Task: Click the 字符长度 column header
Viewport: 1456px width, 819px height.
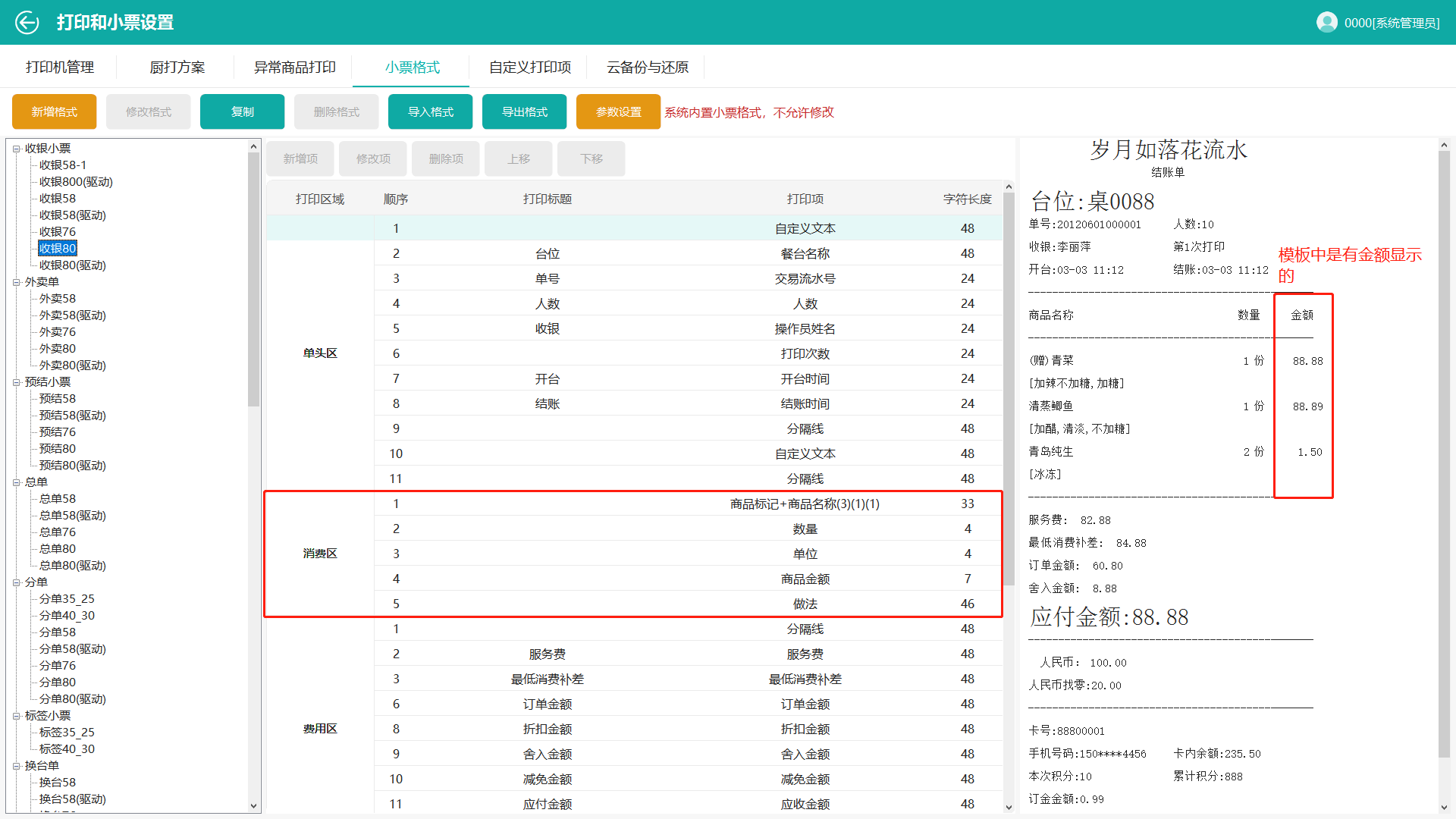Action: tap(967, 199)
